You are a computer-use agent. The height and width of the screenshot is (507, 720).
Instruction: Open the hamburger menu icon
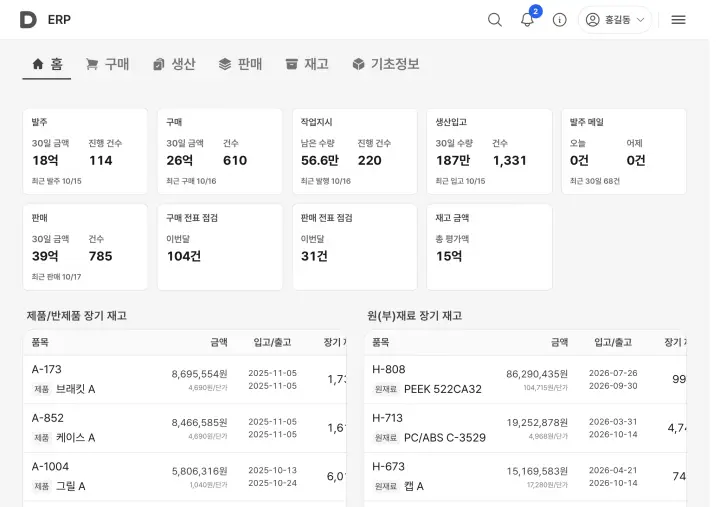[x=678, y=20]
